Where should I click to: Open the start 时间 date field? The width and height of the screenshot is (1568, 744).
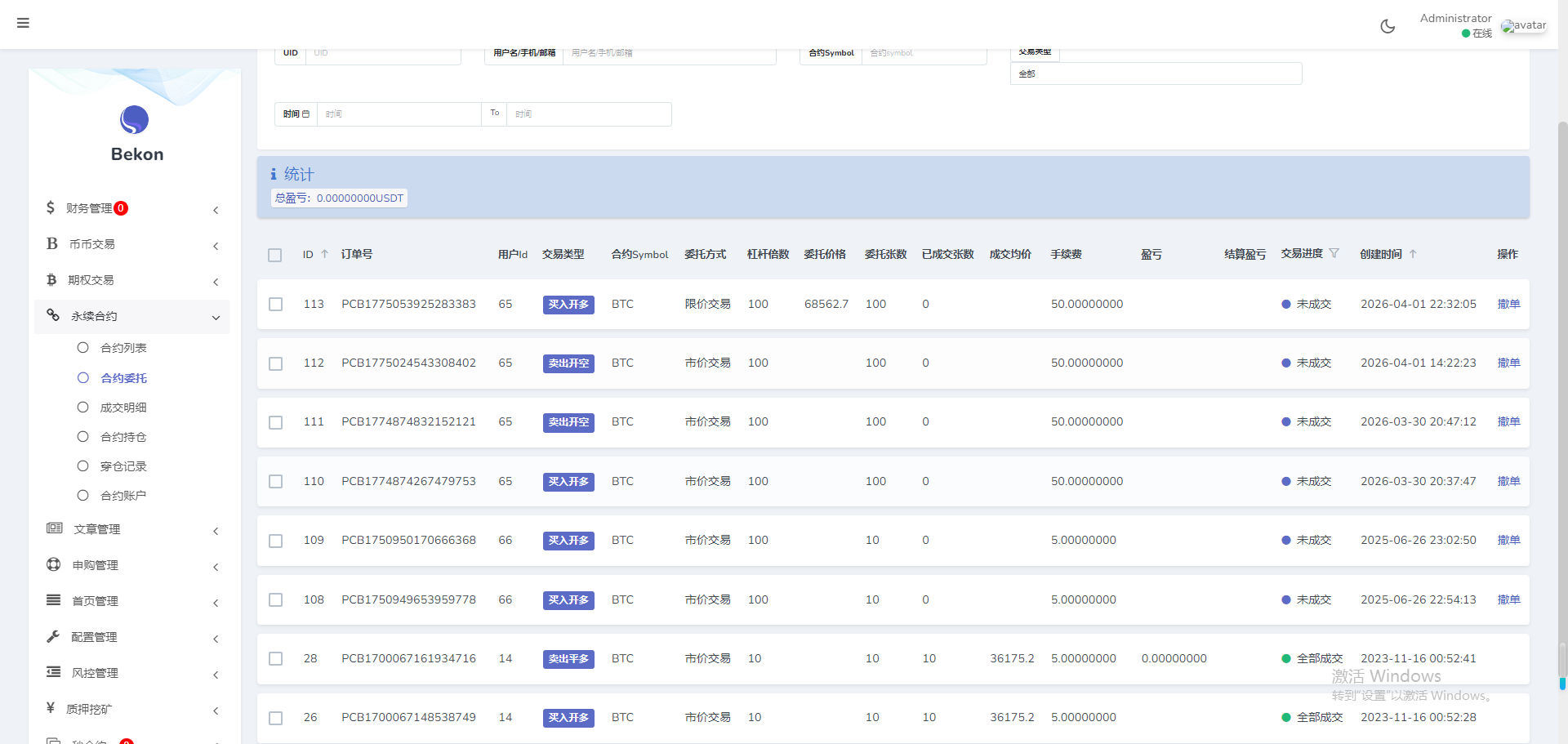pyautogui.click(x=399, y=114)
